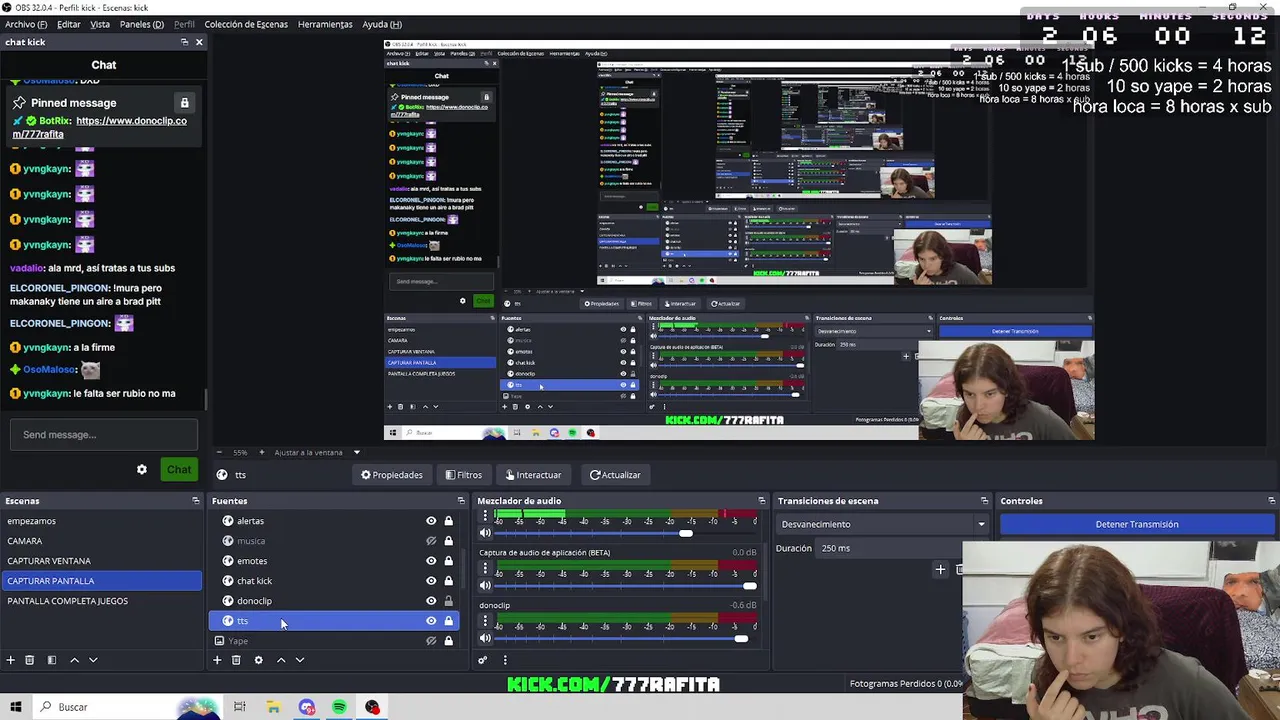Image resolution: width=1280 pixels, height=720 pixels.
Task: Unlock the emotes source
Action: [448, 561]
